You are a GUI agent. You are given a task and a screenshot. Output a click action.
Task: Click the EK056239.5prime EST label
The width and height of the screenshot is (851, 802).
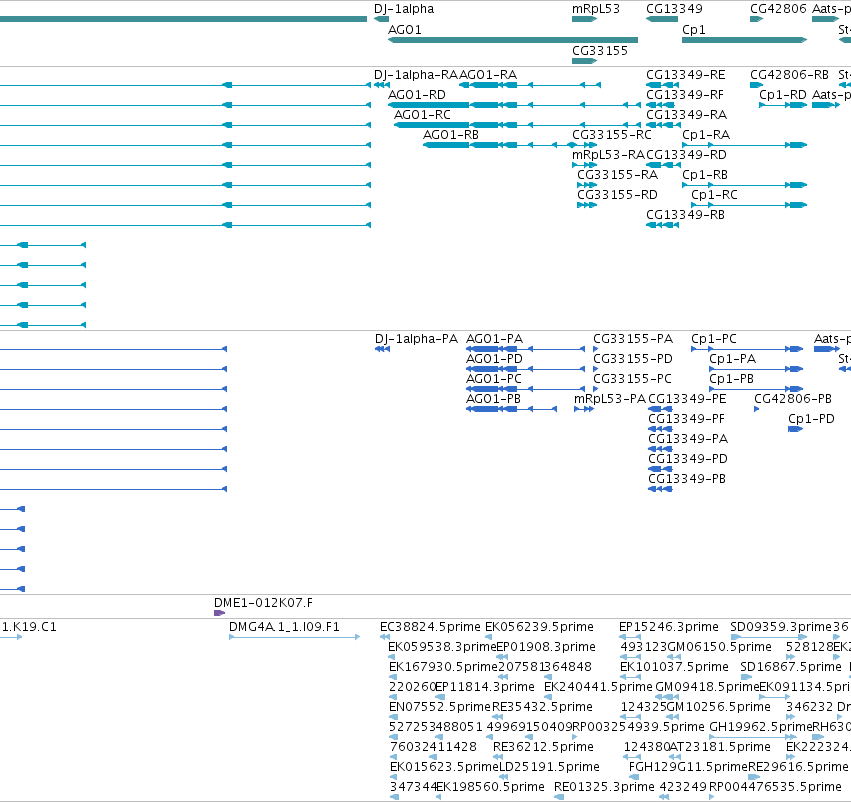point(539,627)
